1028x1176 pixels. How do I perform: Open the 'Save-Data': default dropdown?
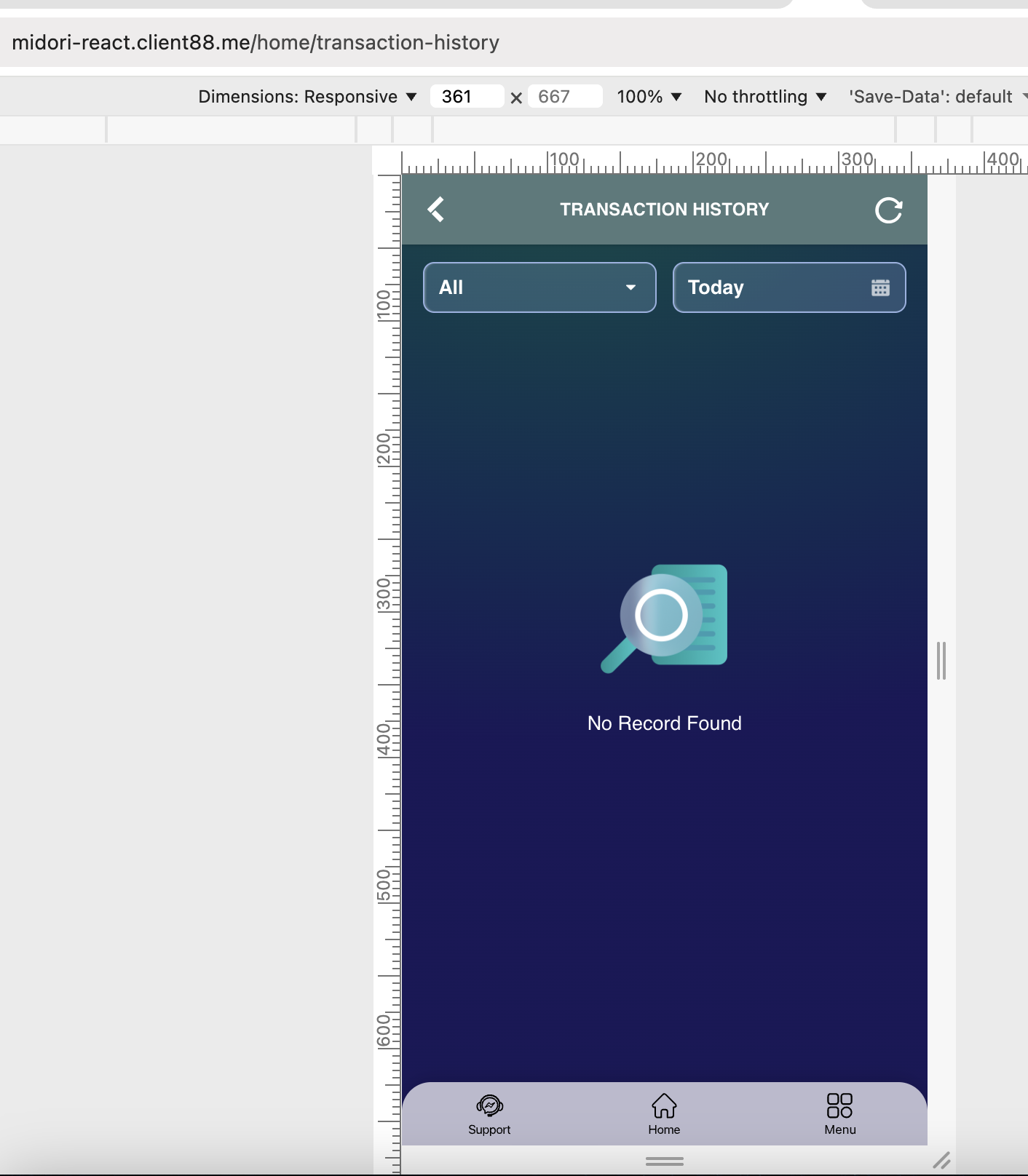(937, 97)
